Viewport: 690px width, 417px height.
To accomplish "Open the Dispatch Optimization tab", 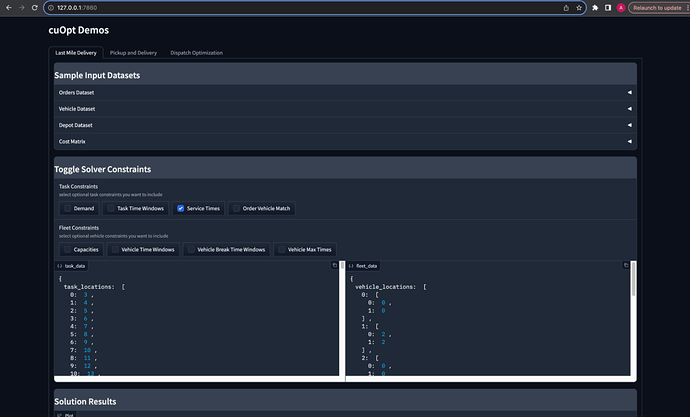I will (196, 52).
